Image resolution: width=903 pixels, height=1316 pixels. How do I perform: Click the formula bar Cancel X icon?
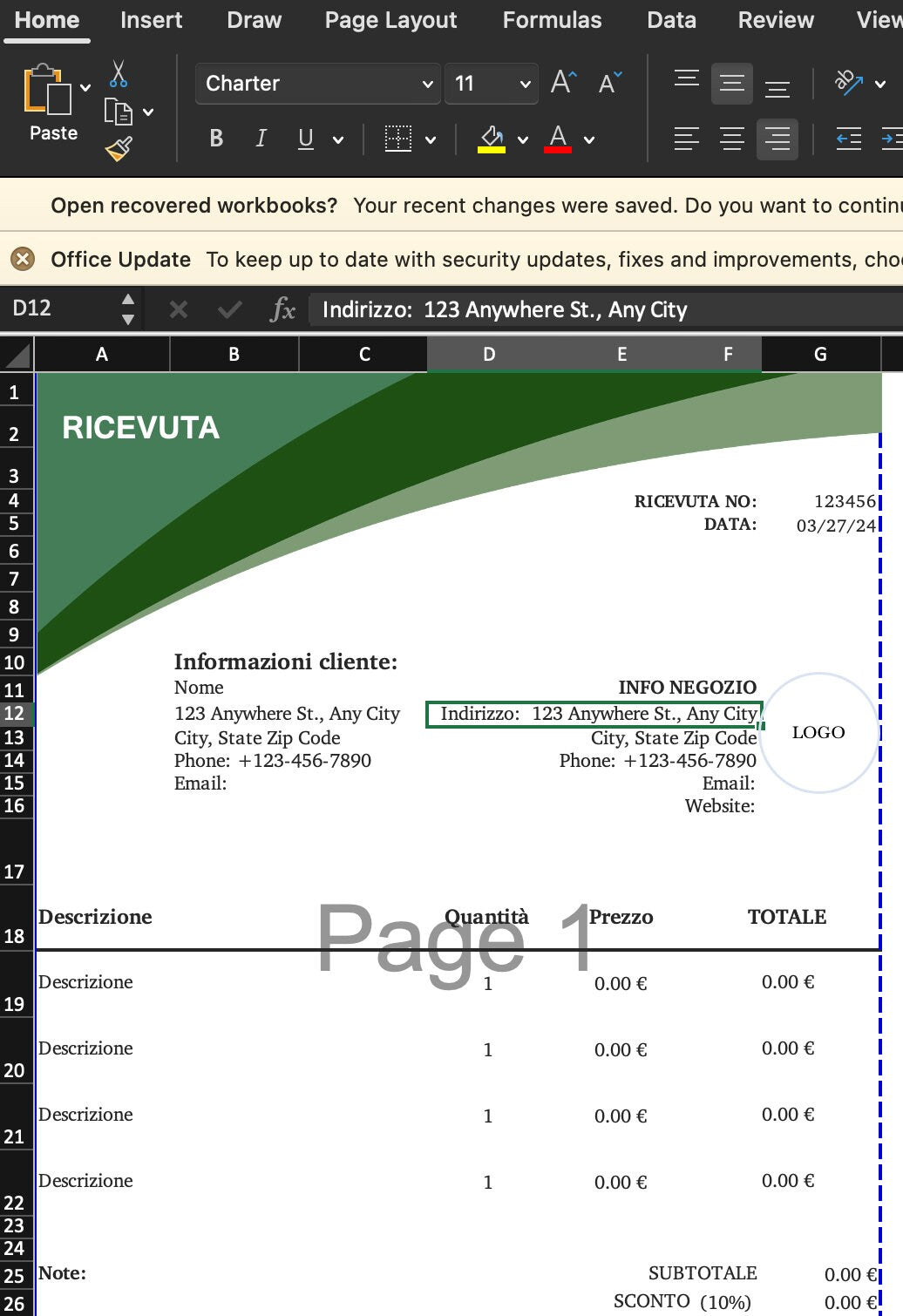tap(179, 309)
